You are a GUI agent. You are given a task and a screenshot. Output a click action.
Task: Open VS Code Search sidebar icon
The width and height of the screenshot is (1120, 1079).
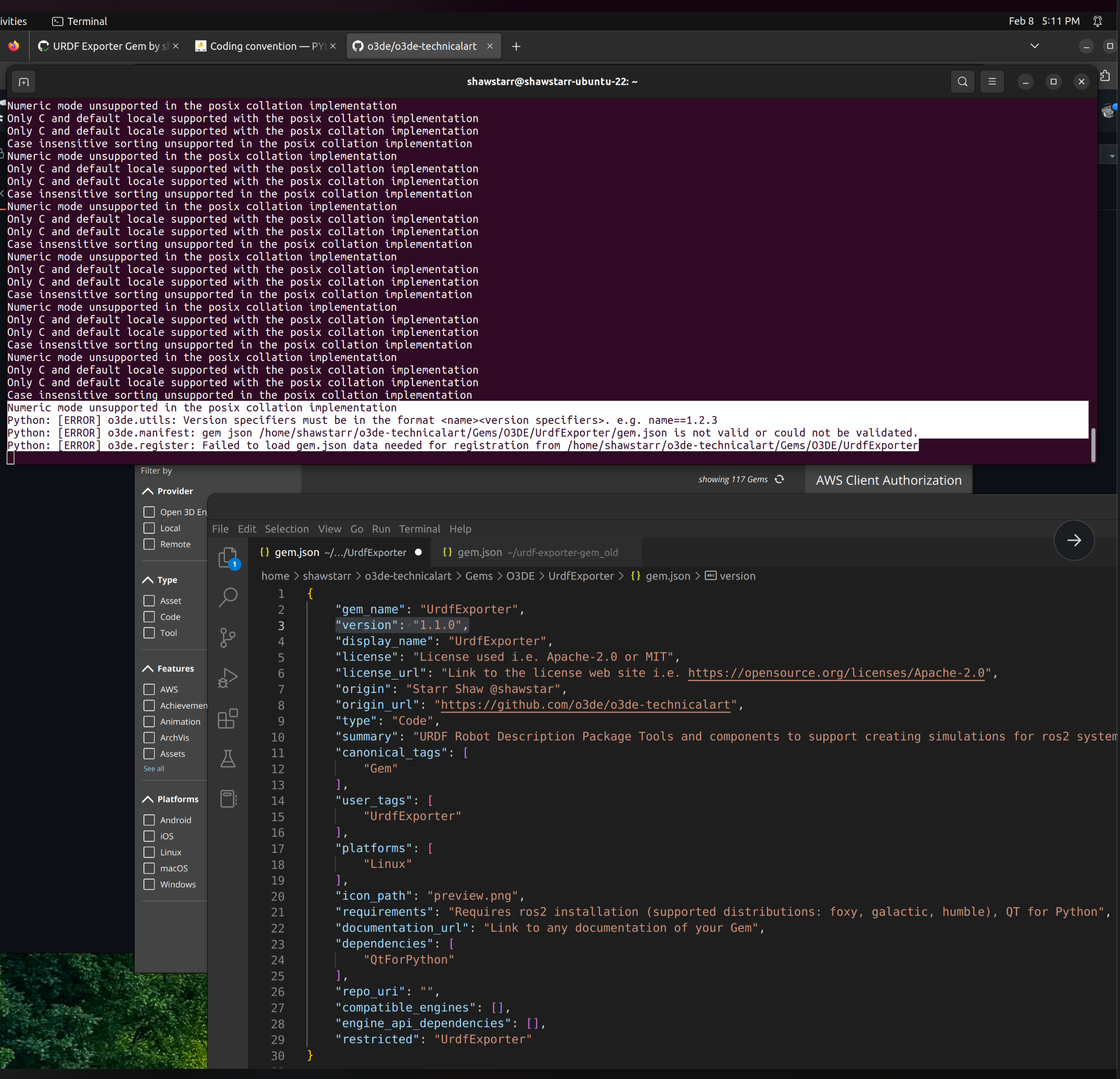click(228, 597)
